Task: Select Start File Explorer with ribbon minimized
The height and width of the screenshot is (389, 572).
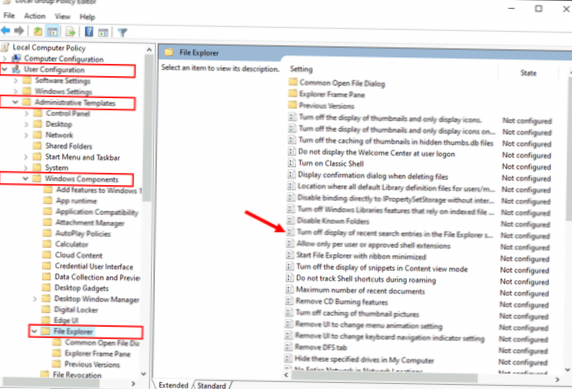Action: (x=361, y=256)
